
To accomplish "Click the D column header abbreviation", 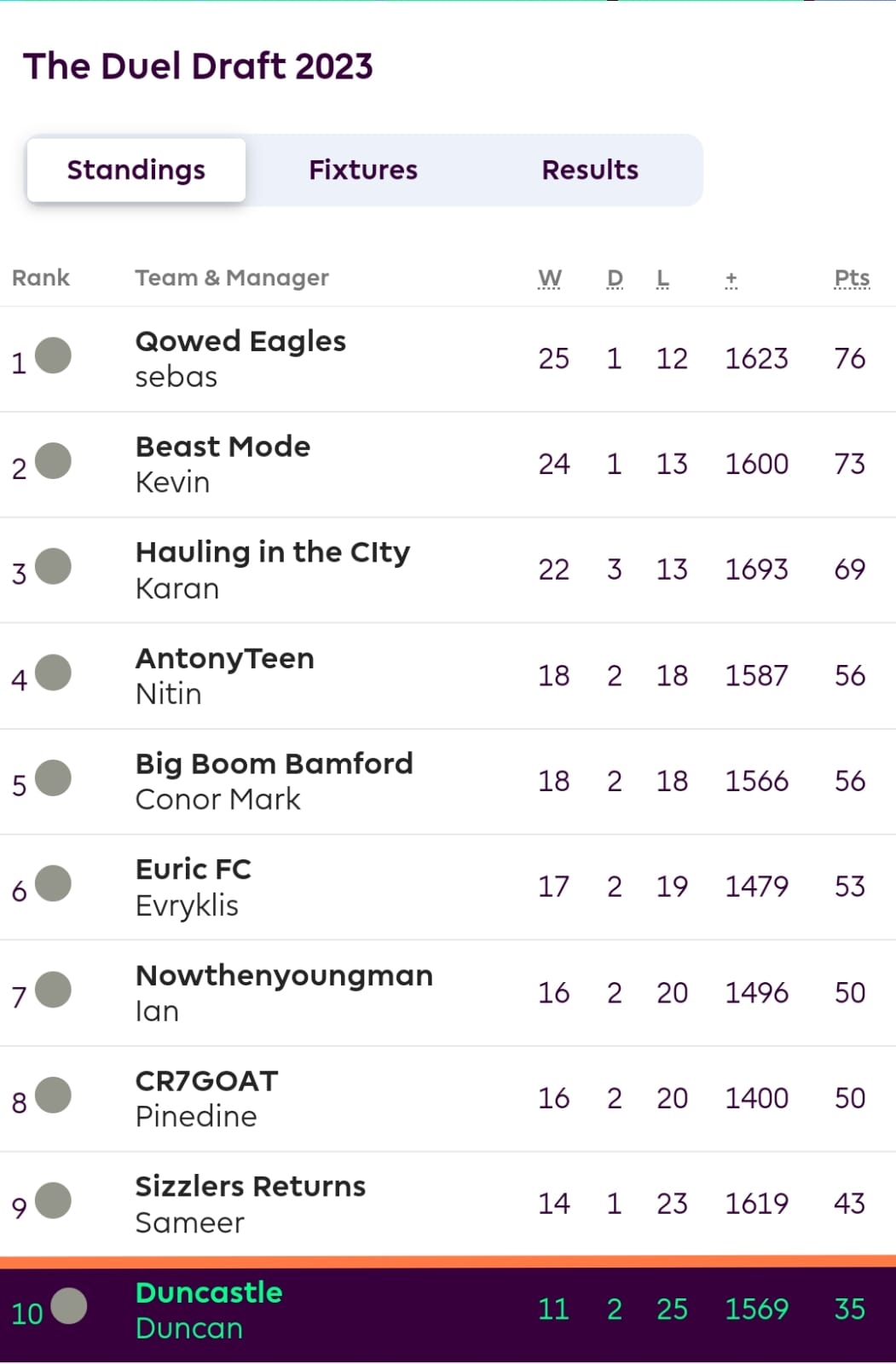I will pyautogui.click(x=615, y=279).
